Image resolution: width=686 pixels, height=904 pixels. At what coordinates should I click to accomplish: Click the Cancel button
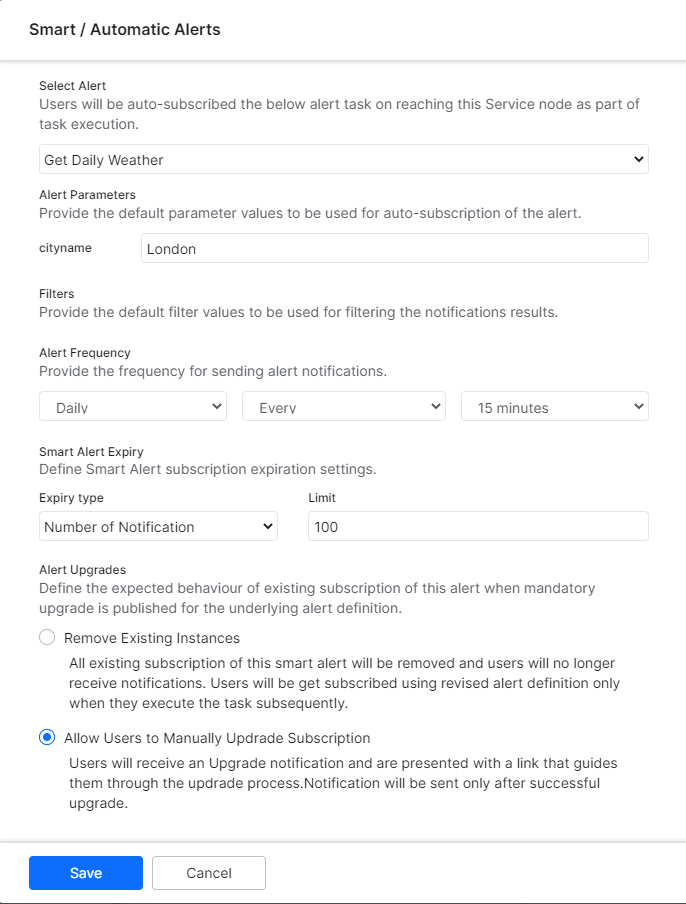click(x=208, y=872)
